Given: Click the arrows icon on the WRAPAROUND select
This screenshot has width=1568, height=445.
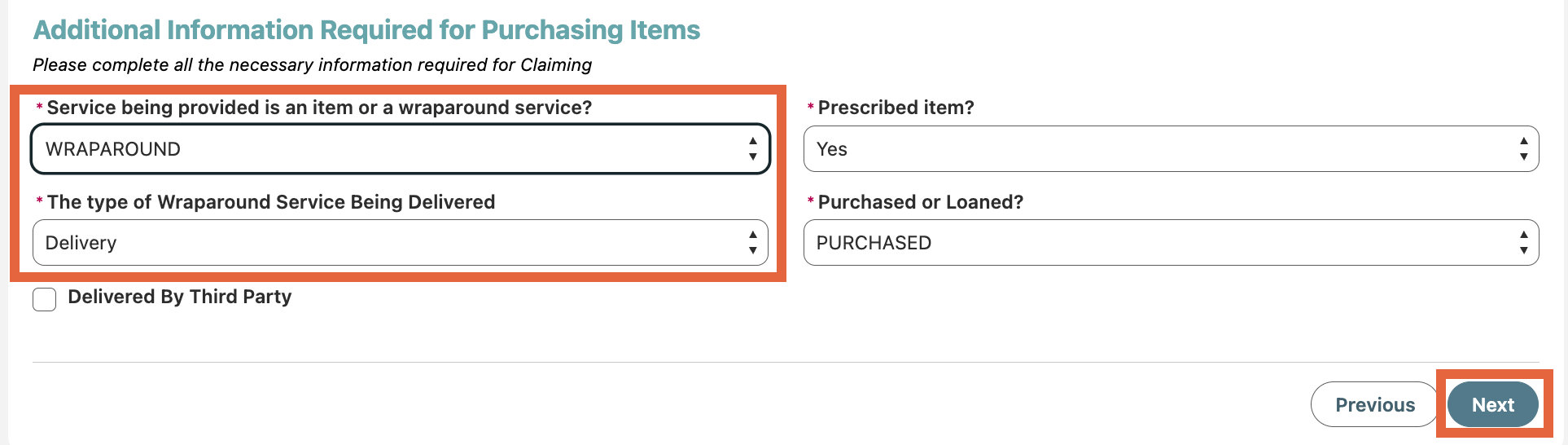Looking at the screenshot, I should 753,149.
